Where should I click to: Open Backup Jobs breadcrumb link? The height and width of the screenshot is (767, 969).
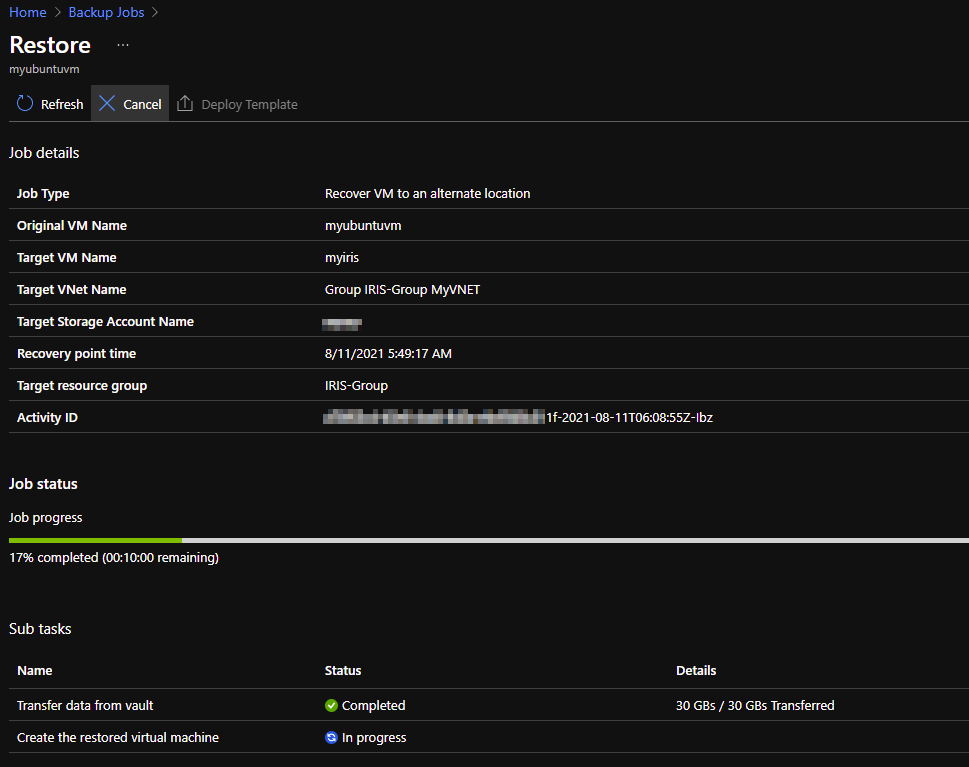(x=106, y=12)
